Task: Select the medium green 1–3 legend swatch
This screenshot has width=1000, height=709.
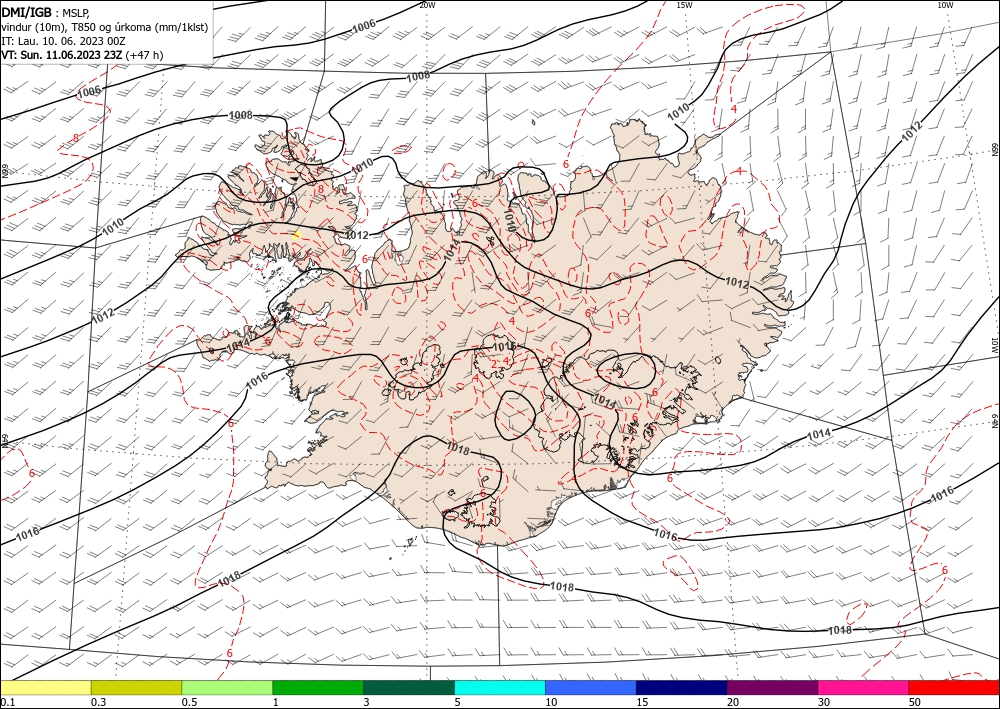Action: tap(318, 687)
